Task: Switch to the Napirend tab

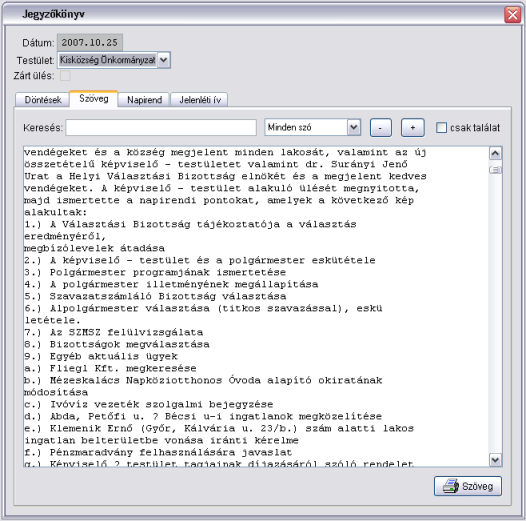Action: tap(144, 100)
